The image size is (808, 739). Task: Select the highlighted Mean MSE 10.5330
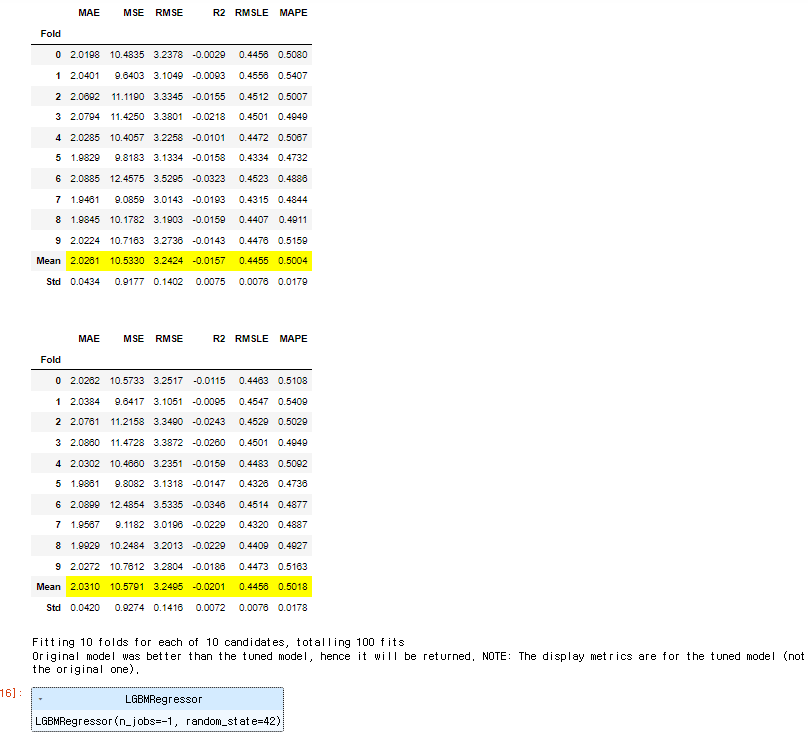click(127, 261)
